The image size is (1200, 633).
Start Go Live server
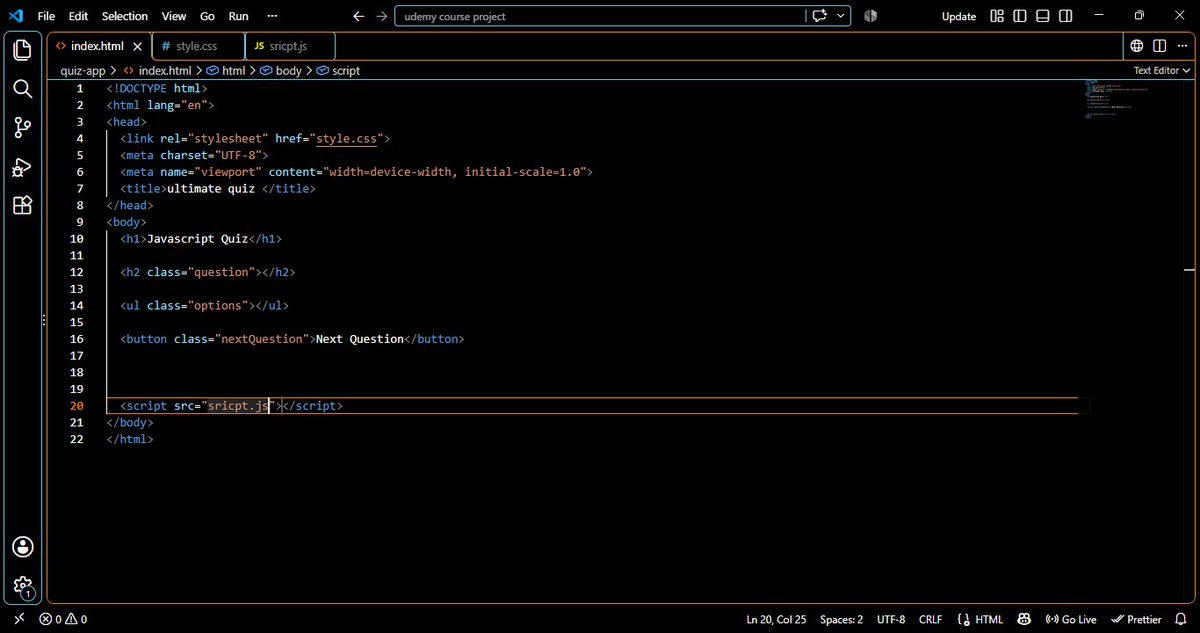[x=1071, y=620]
